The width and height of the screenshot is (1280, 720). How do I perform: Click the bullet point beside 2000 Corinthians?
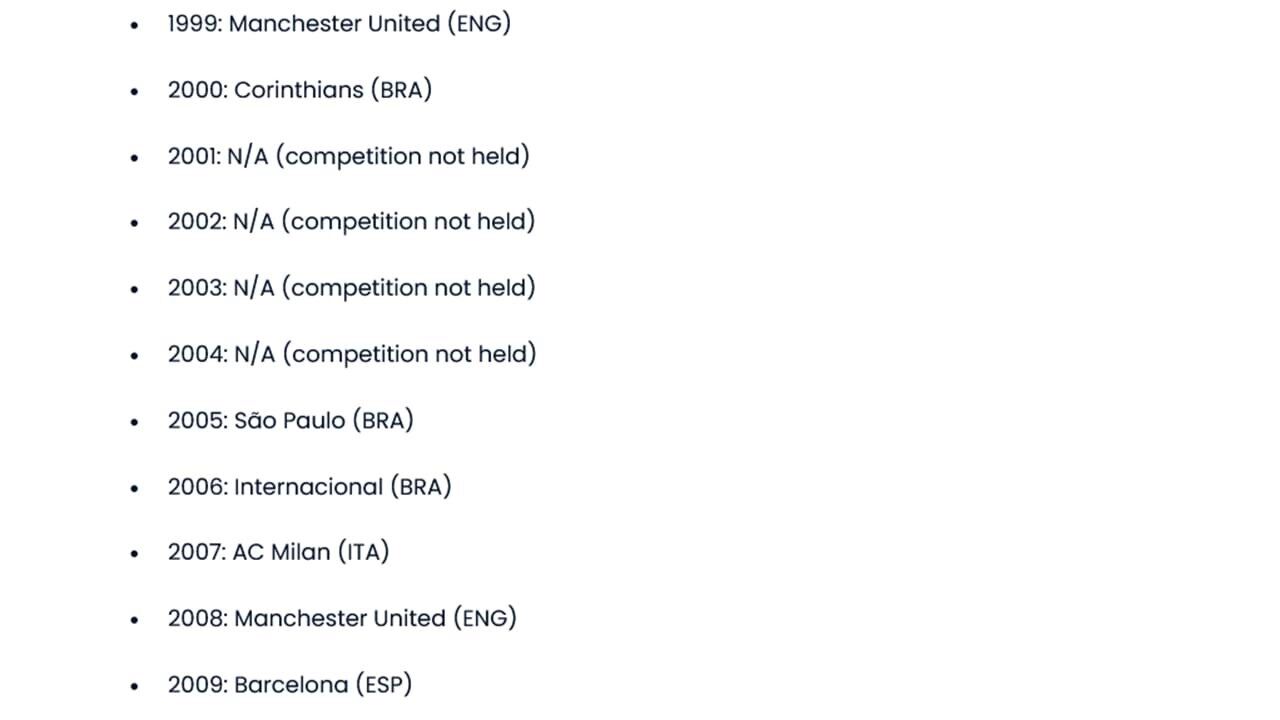(135, 91)
